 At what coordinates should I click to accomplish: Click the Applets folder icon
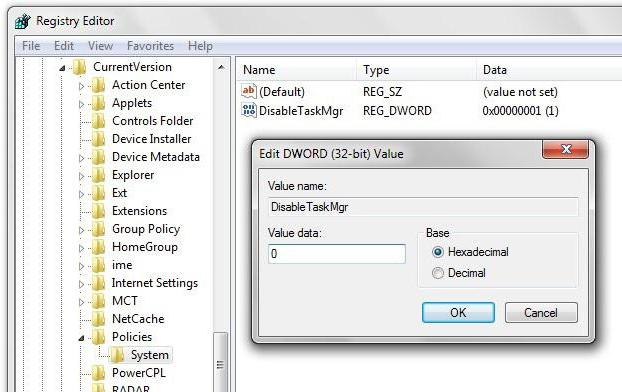coord(98,103)
